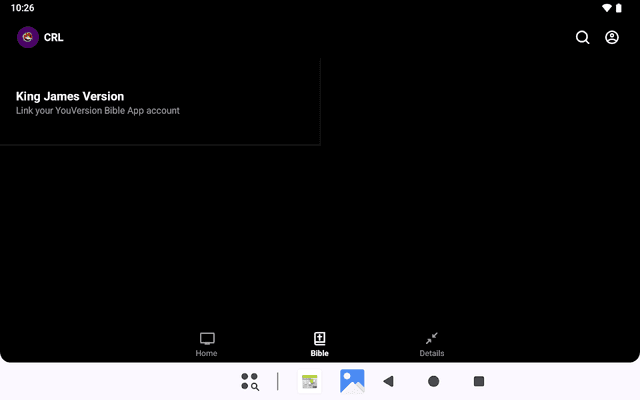Tap the CRL church logo avatar
Screen dimensions: 640x400
pyautogui.click(x=28, y=37)
